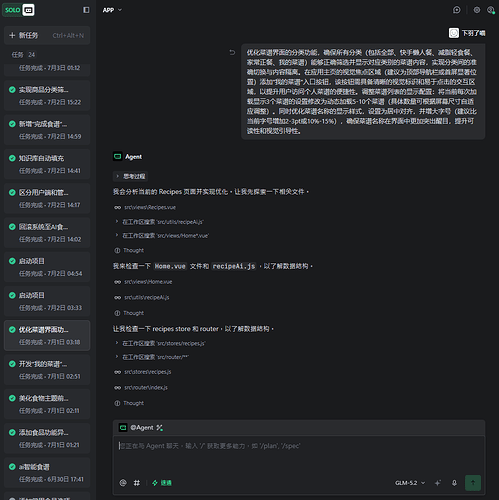This screenshot has width=499, height=500.
Task: Expand workspace search 'src/router/**'
Action: pos(152,357)
